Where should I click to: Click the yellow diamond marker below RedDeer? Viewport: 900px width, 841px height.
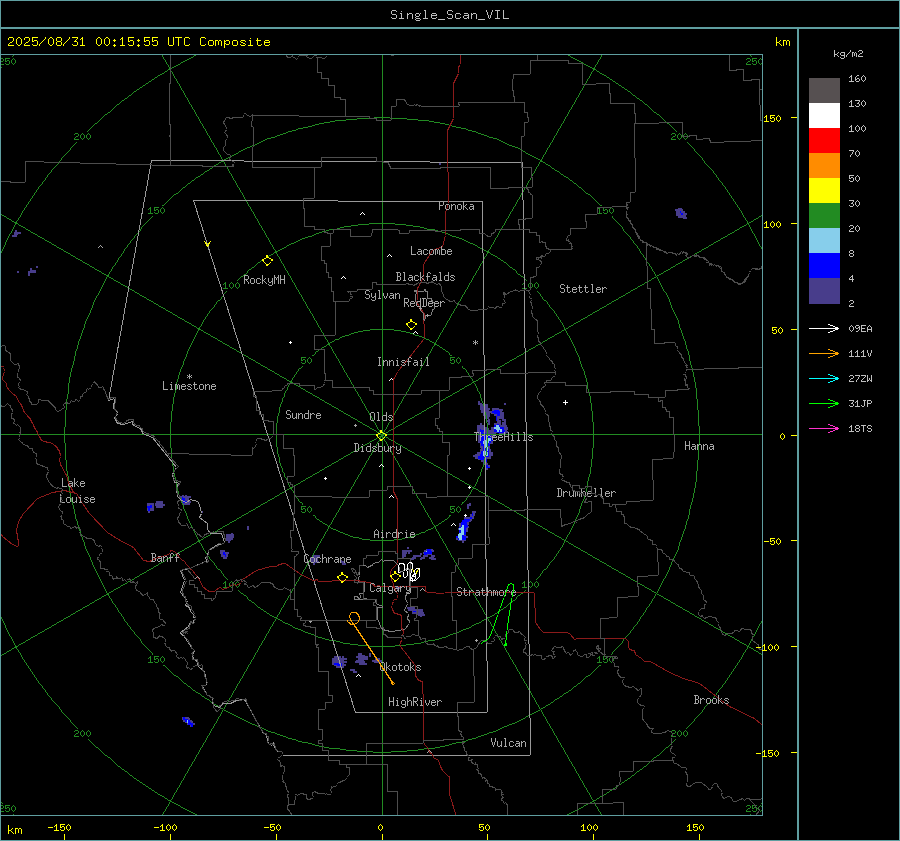tap(411, 325)
